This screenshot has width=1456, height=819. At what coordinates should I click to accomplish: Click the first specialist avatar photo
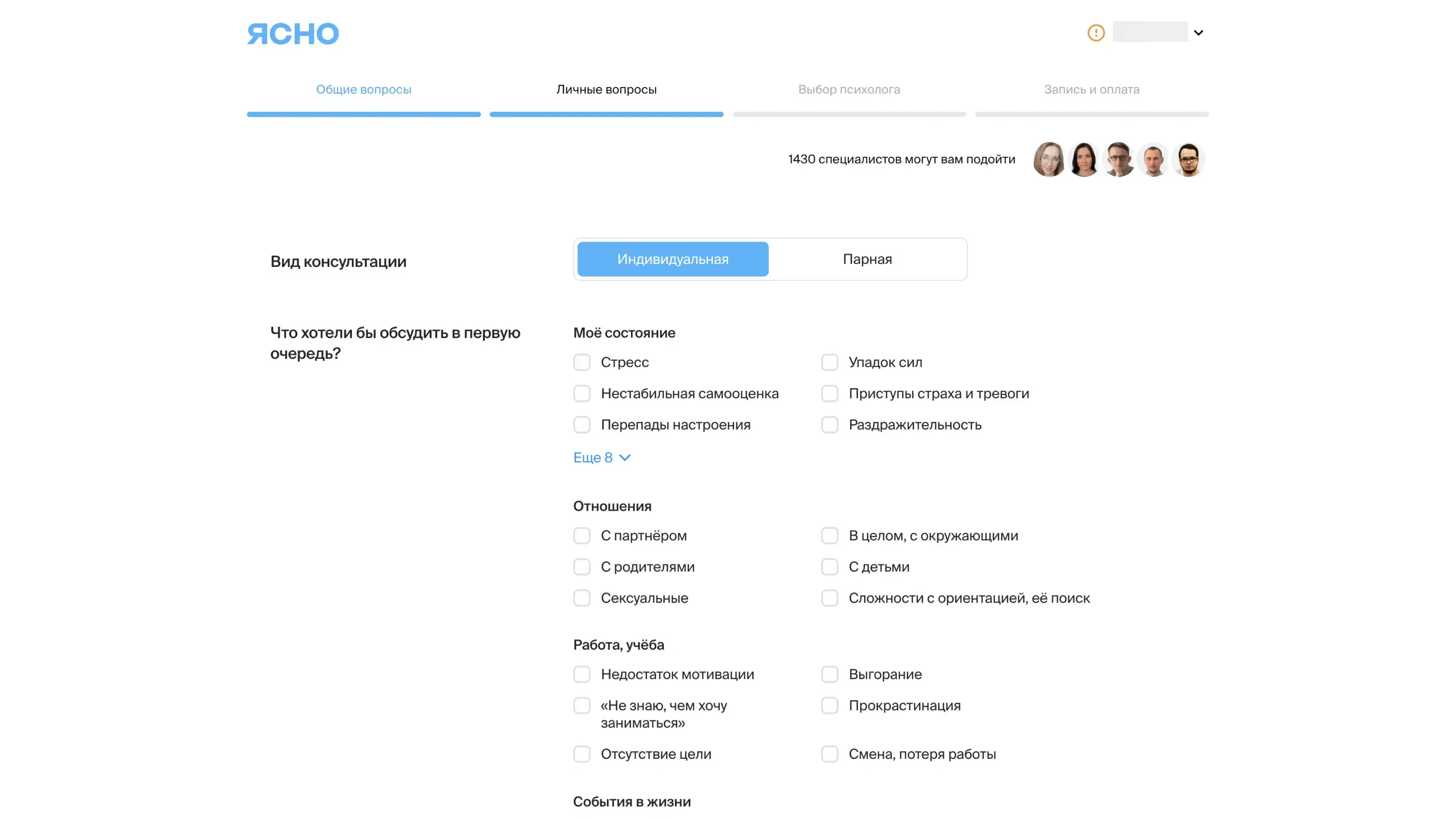(1049, 159)
